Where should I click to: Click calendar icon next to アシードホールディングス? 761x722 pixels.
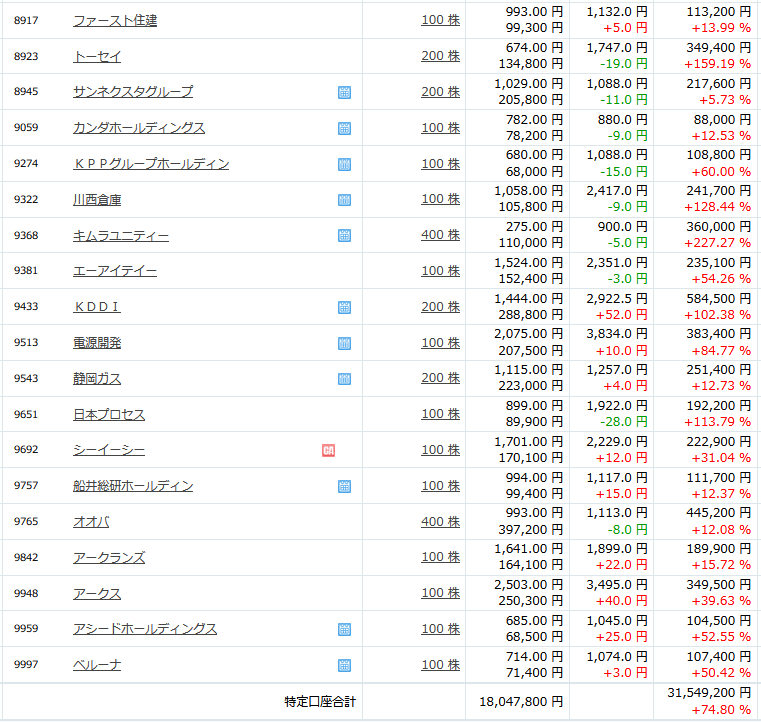tap(344, 629)
